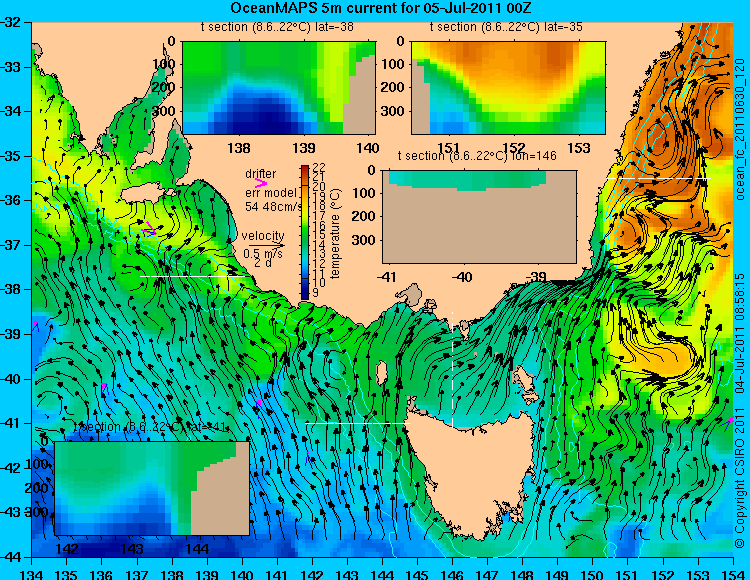Click the '9' value at temperature scale bottom

(x=315, y=292)
